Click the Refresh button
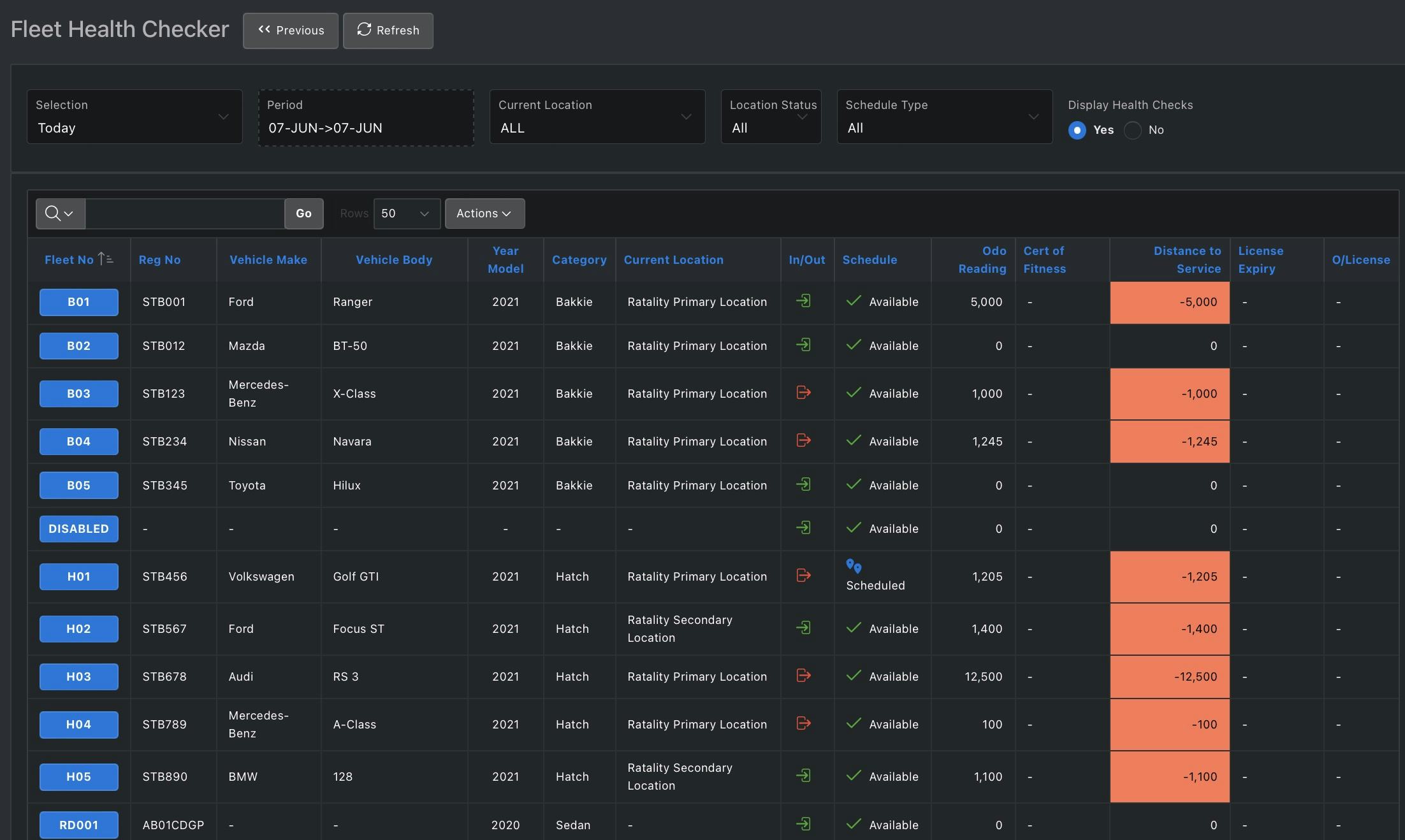The width and height of the screenshot is (1405, 840). [x=388, y=31]
